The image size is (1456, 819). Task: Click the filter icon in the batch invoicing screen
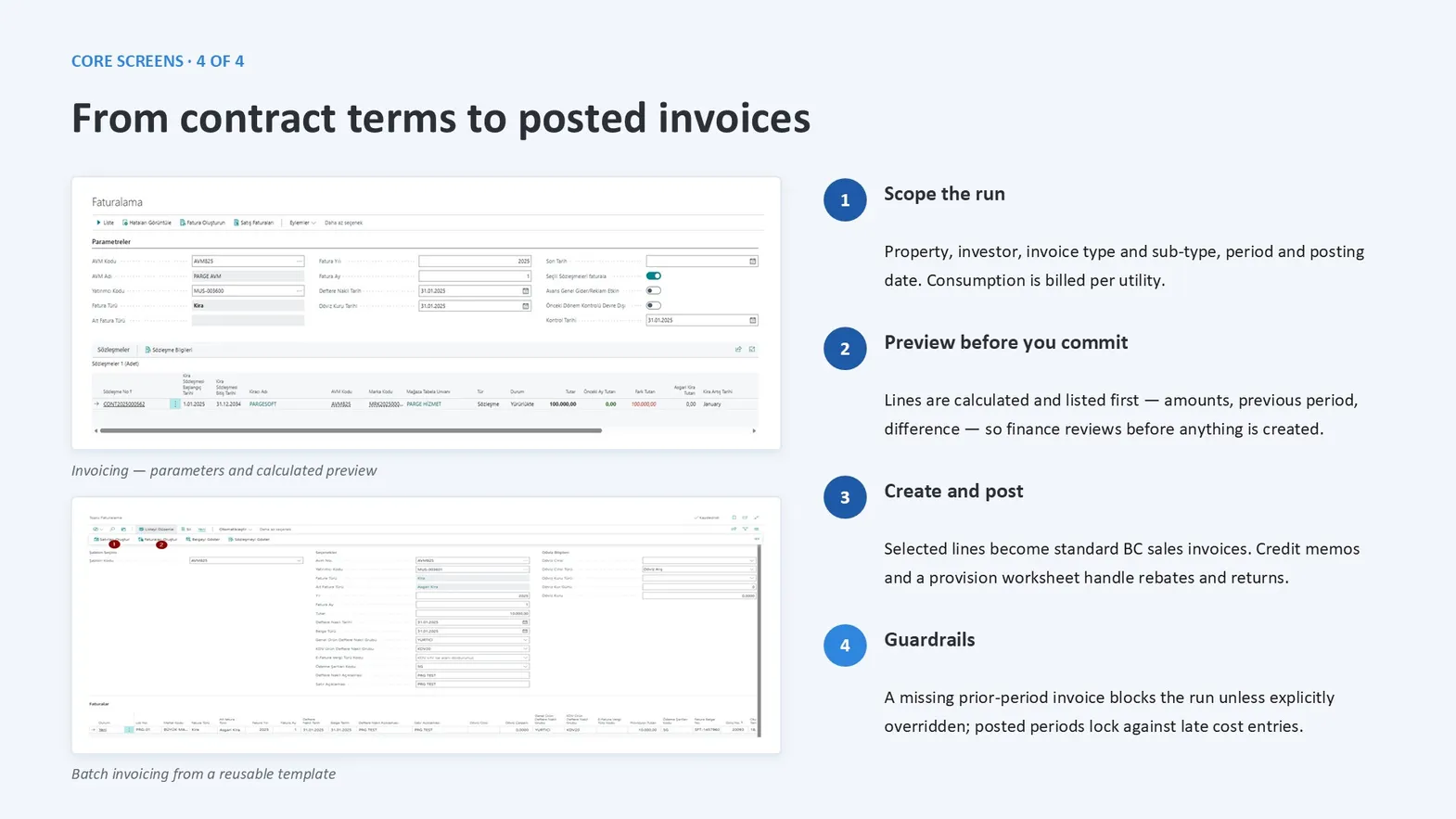pyautogui.click(x=745, y=530)
